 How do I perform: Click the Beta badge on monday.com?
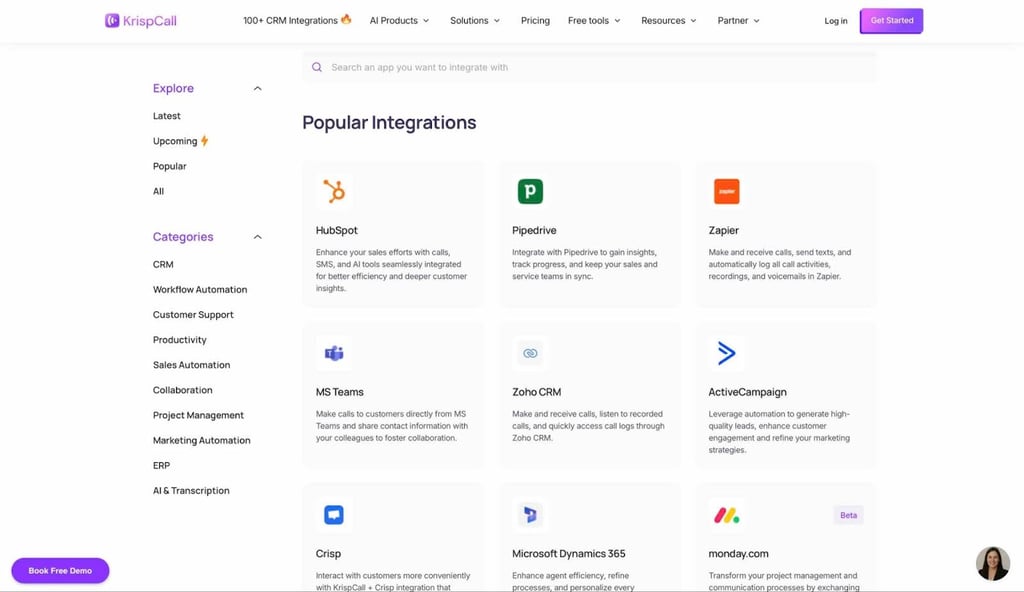point(848,515)
